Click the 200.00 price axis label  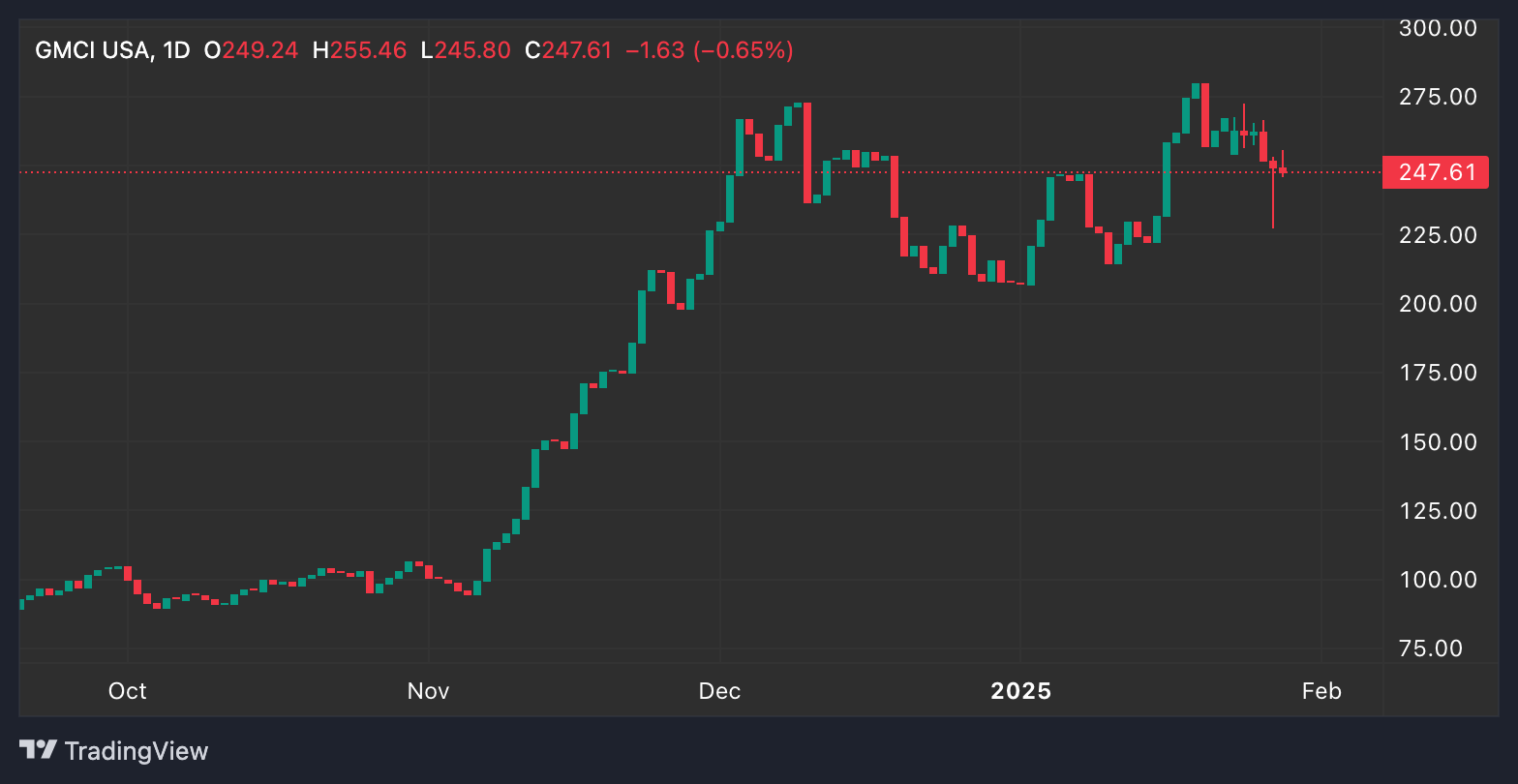(1438, 304)
